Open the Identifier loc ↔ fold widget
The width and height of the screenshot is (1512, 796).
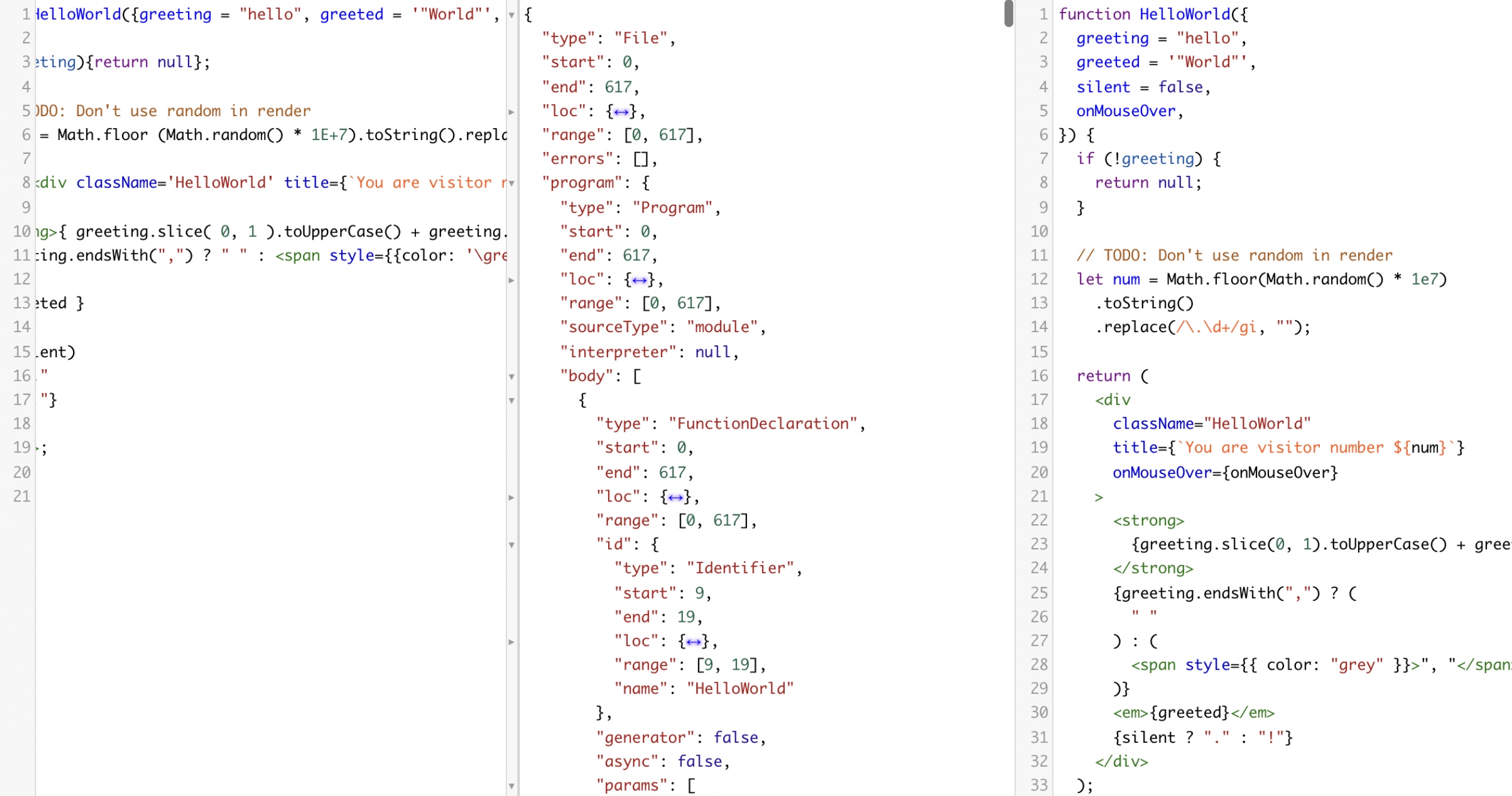point(693,642)
